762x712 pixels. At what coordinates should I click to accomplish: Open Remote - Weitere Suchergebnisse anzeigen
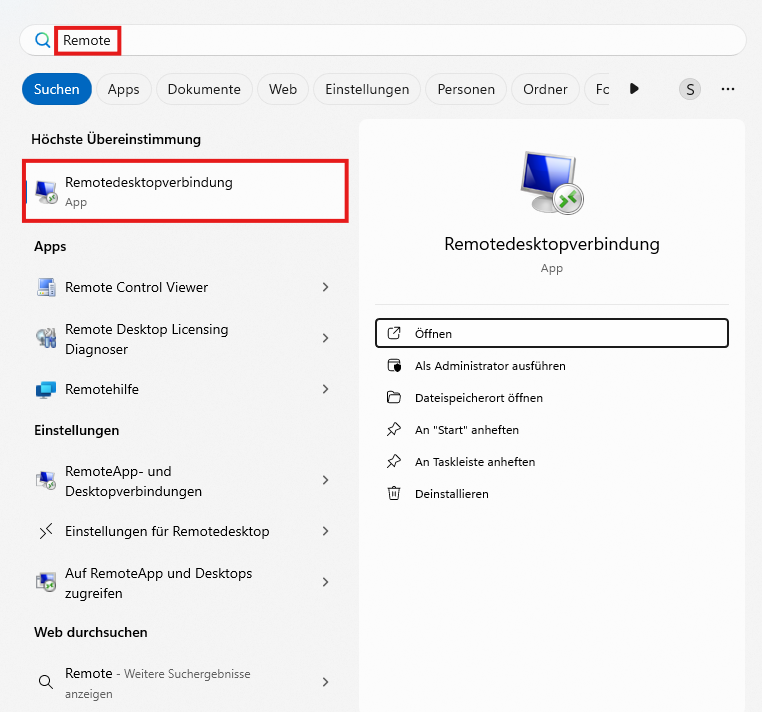tap(183, 683)
